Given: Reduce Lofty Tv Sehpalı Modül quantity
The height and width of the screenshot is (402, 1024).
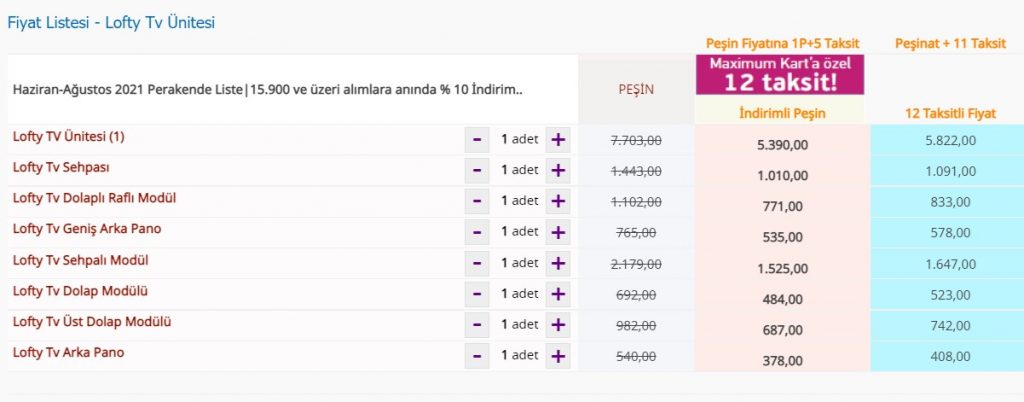Looking at the screenshot, I should pos(477,263).
